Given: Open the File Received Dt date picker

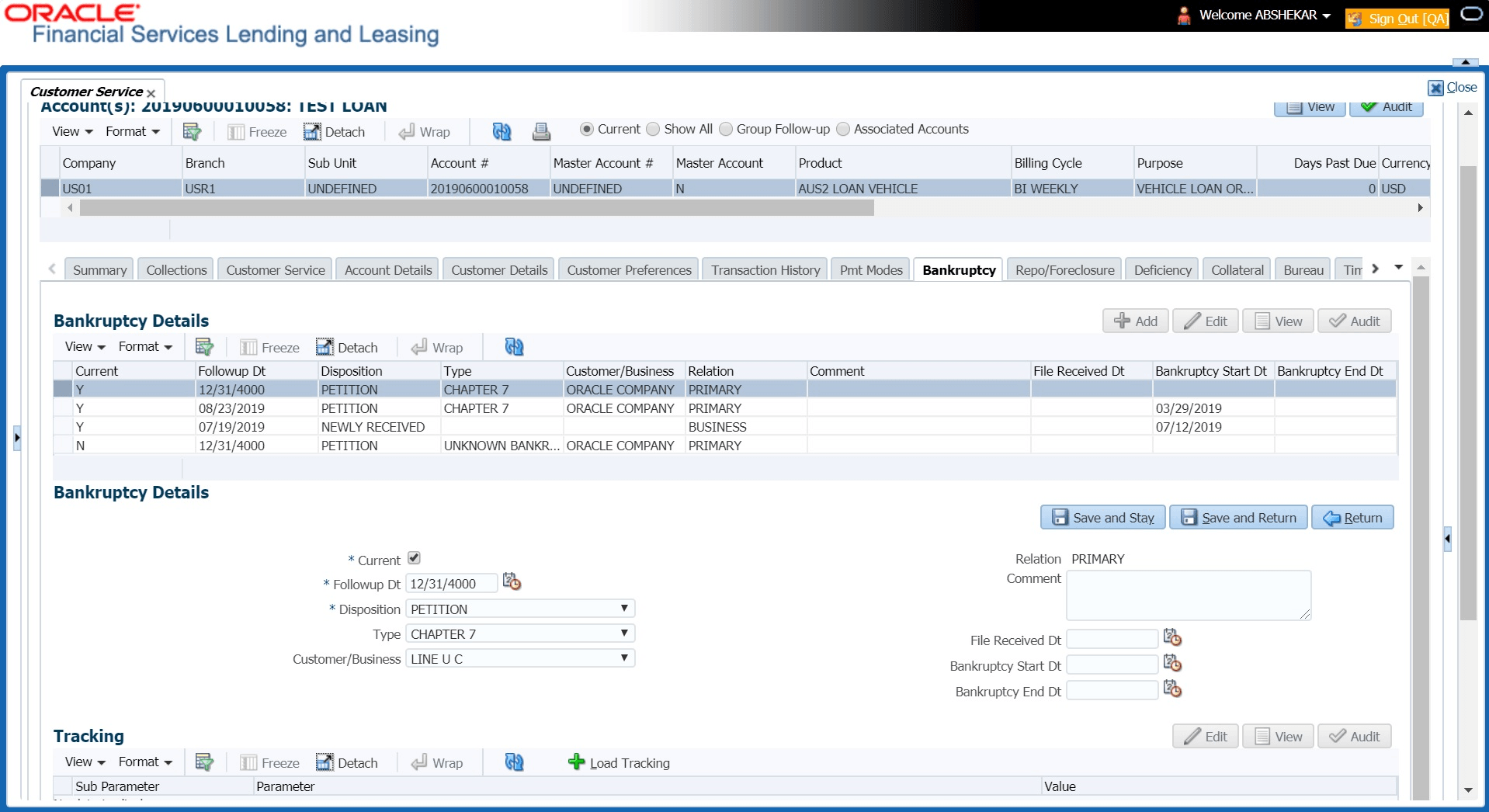Looking at the screenshot, I should pyautogui.click(x=1172, y=638).
